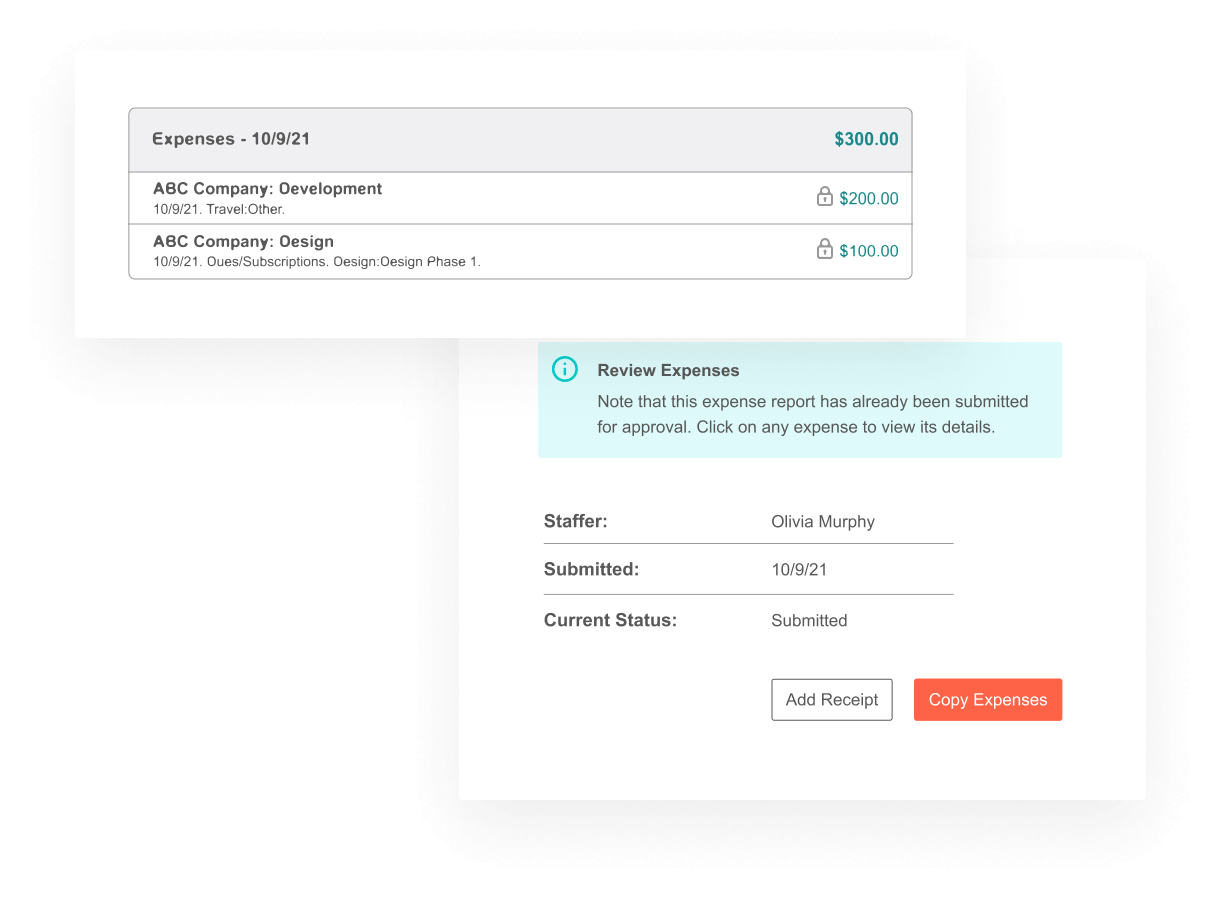Click the $100.00 amount
The height and width of the screenshot is (899, 1220).
869,251
